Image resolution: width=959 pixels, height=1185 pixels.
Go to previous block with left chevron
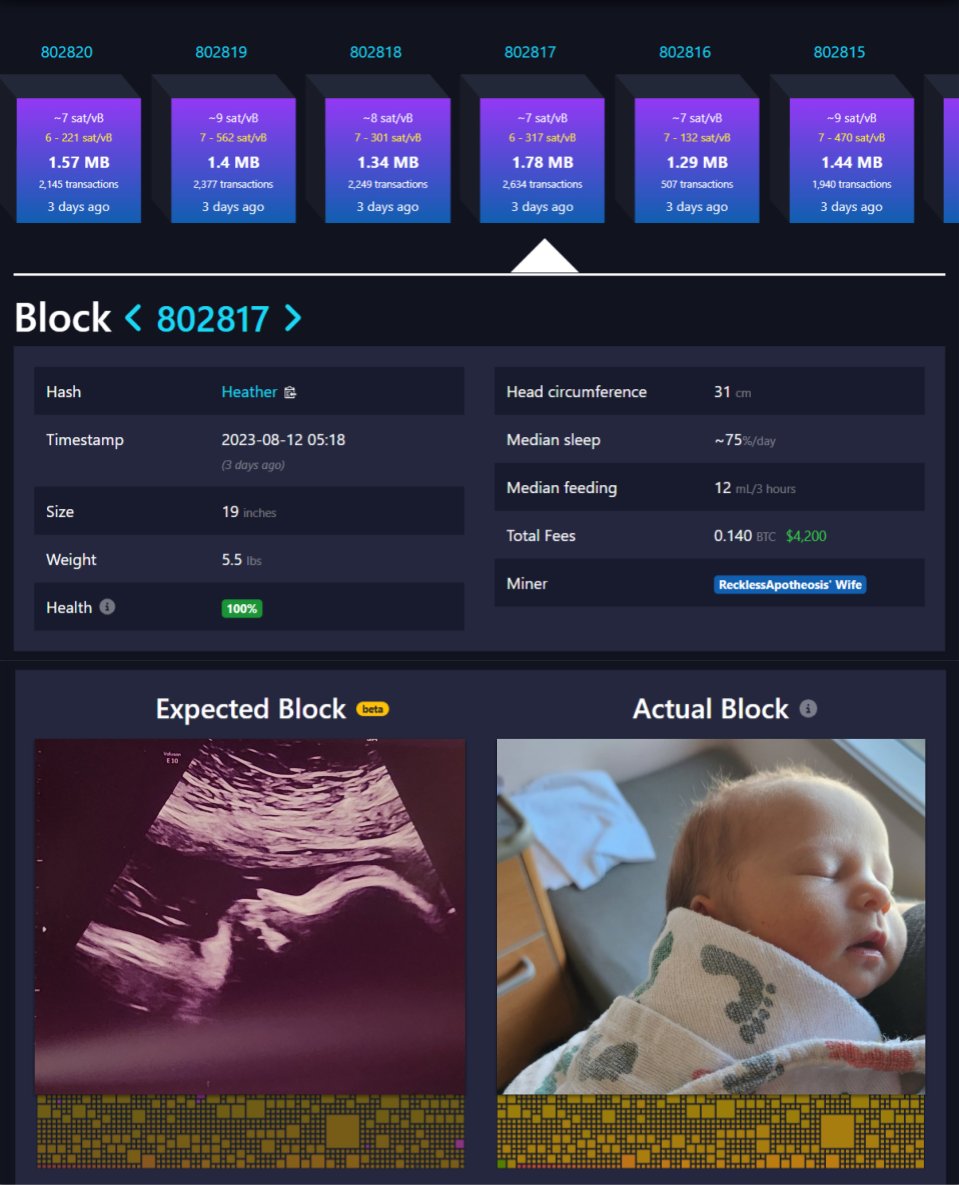pyautogui.click(x=133, y=318)
